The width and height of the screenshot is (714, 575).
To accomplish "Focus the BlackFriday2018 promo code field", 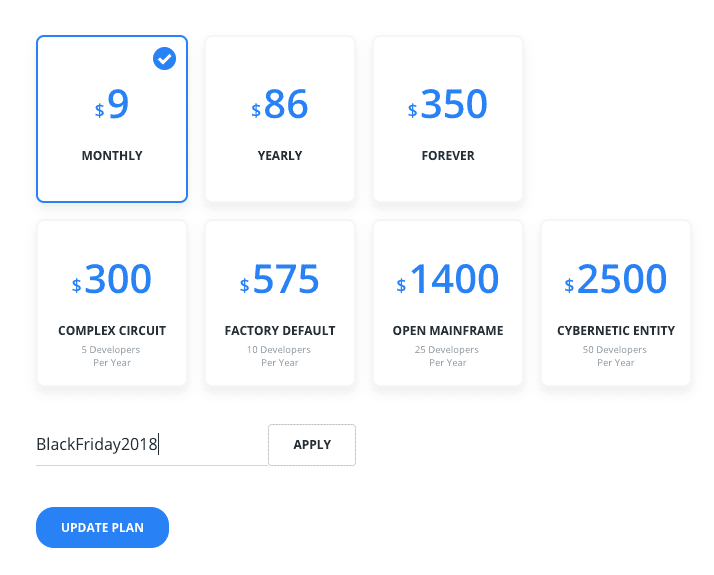I will [x=150, y=445].
